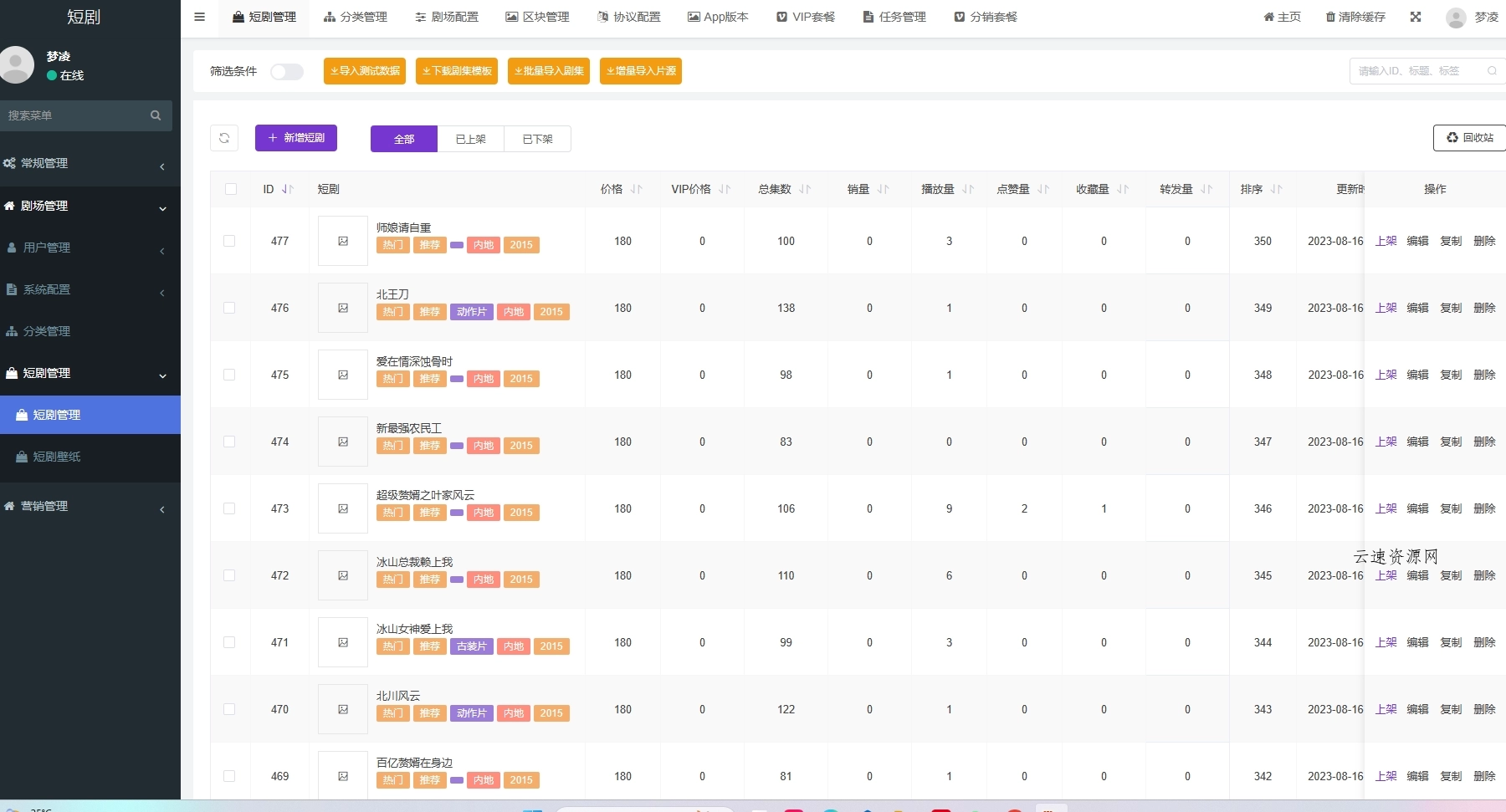Viewport: 1506px width, 812px height.
Task: Check the checkbox for drama ID 477
Action: tap(231, 241)
